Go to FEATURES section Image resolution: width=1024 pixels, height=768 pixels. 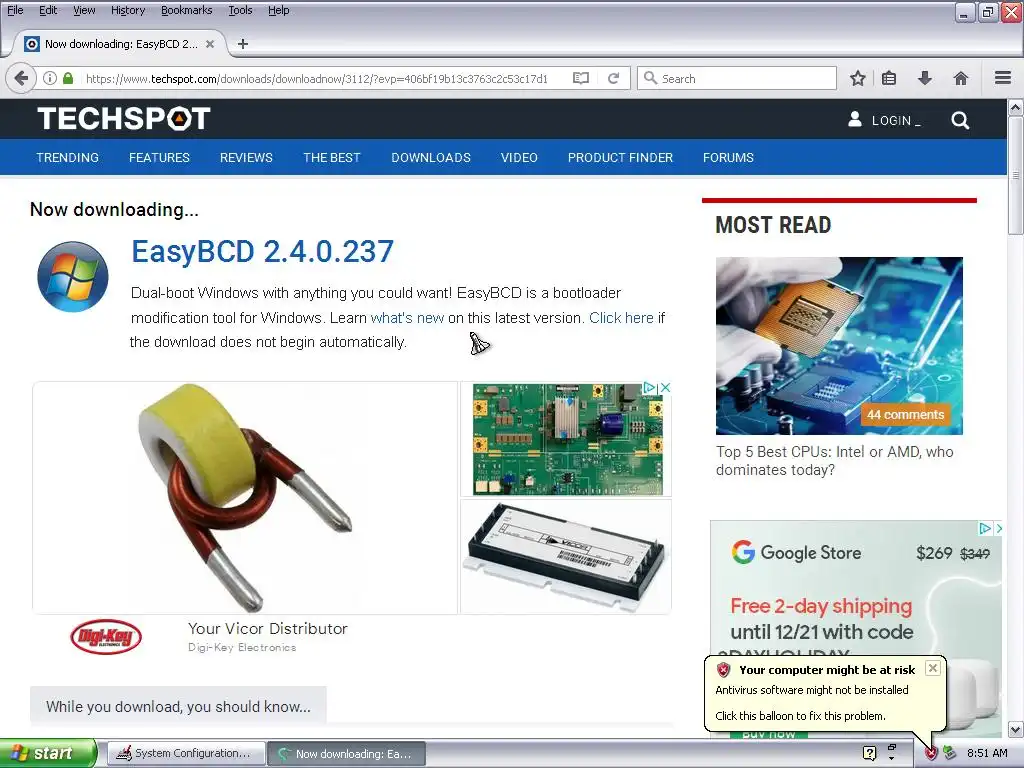pos(159,157)
